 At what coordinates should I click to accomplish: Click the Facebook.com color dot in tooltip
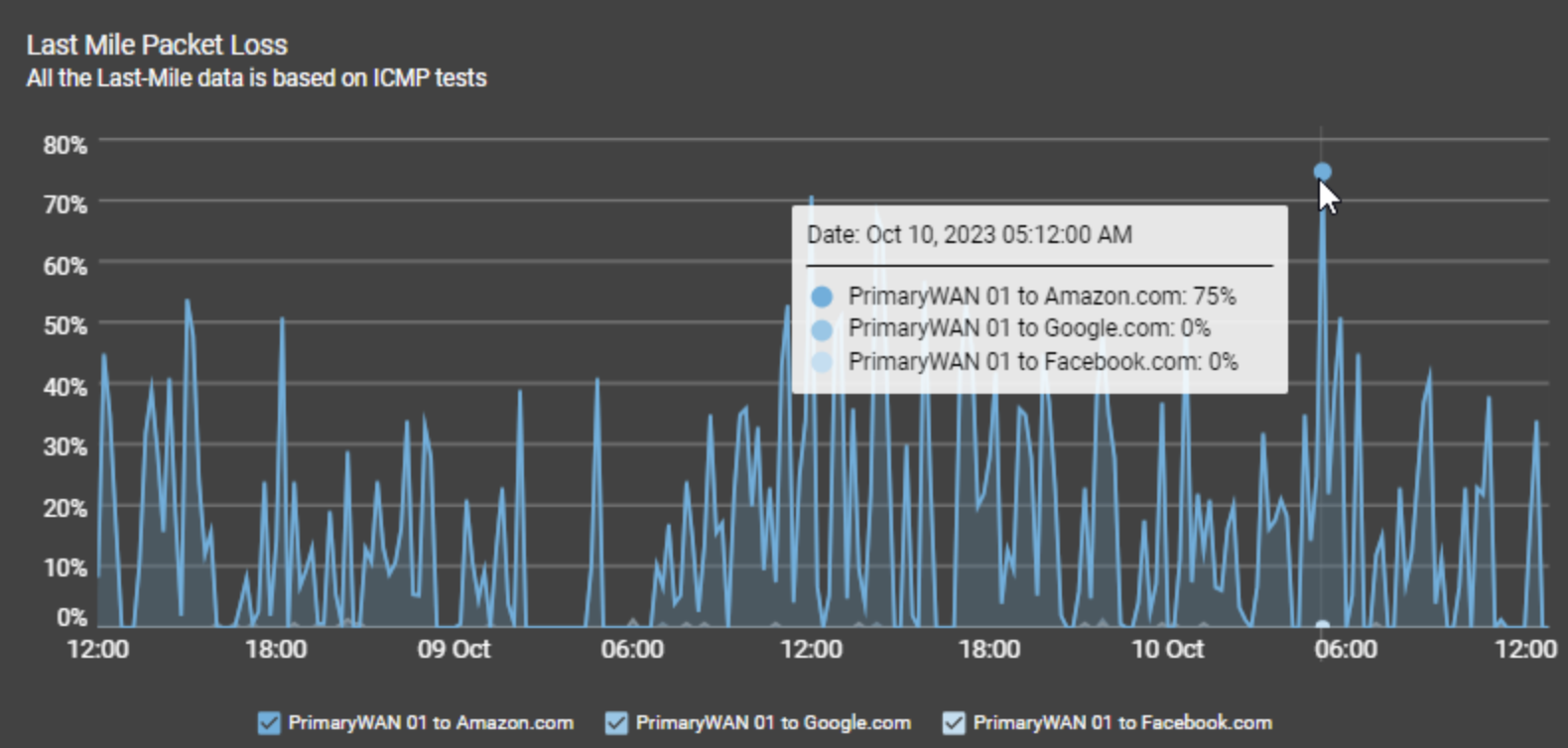pos(822,362)
